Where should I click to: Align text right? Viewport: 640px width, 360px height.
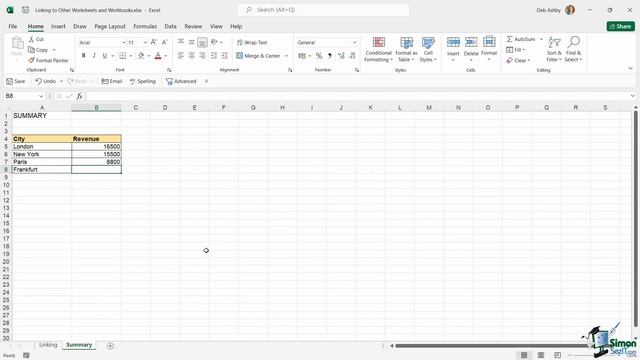coord(202,56)
